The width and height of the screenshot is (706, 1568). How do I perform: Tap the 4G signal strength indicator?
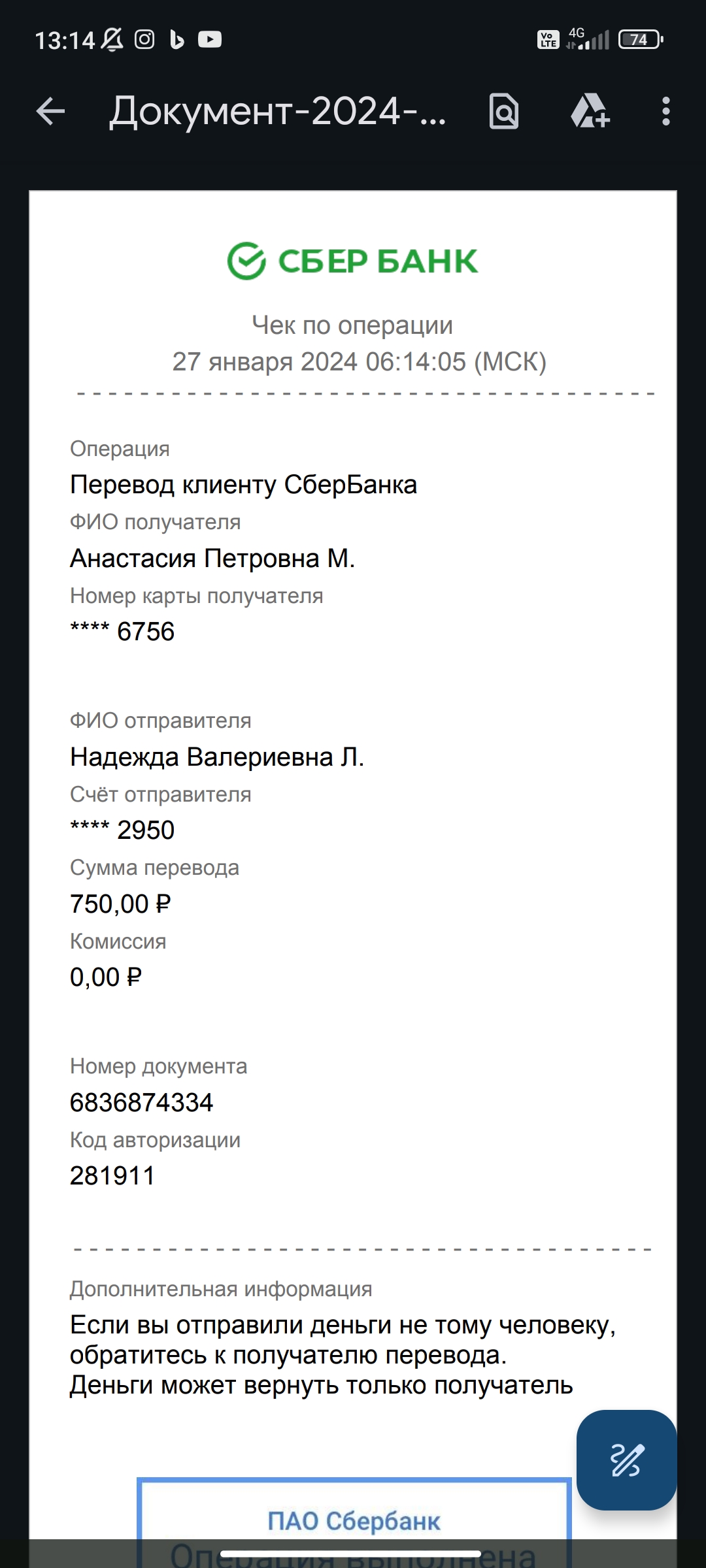tap(588, 39)
